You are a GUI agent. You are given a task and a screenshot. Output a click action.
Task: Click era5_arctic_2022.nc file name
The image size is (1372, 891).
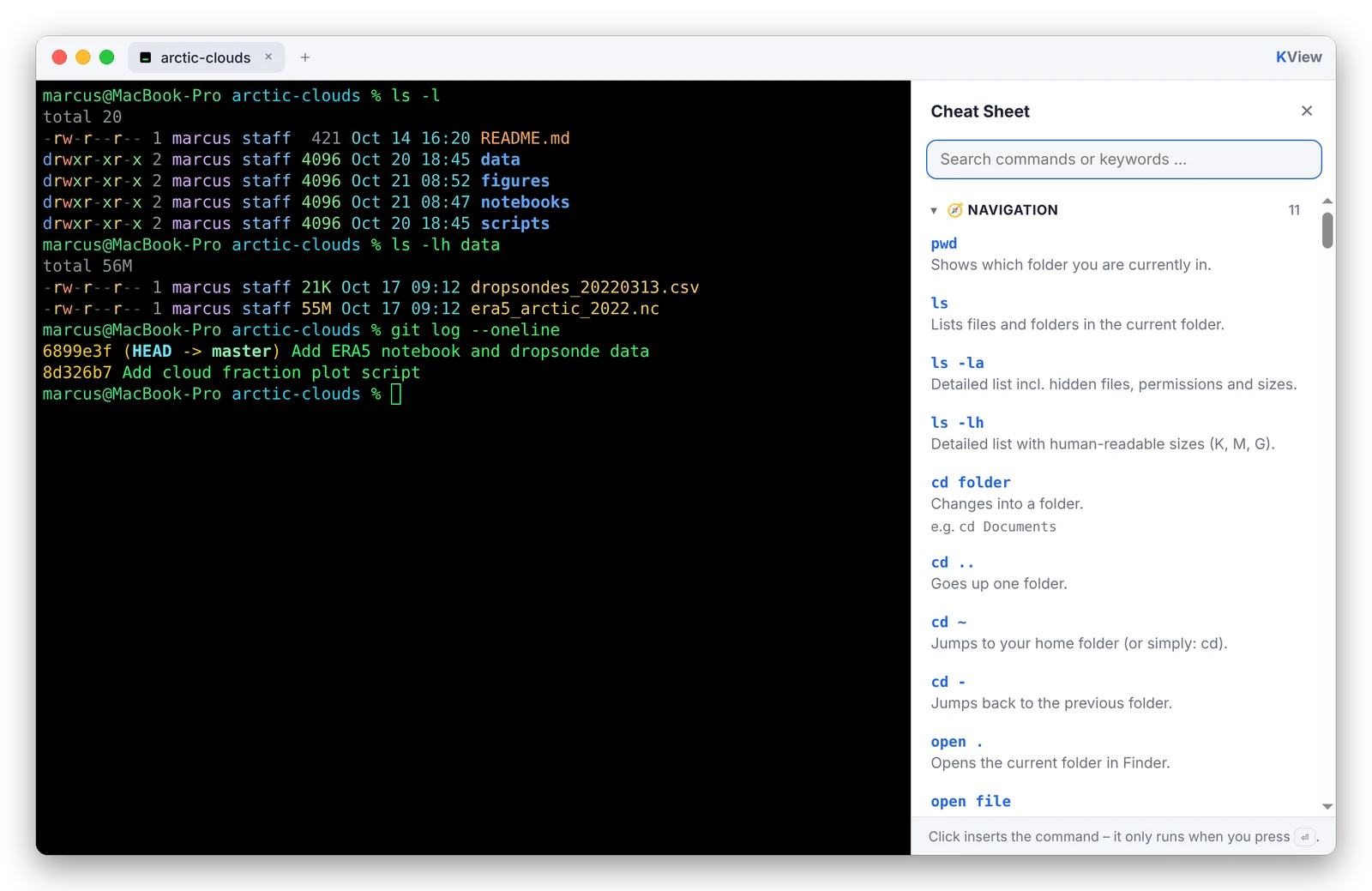(565, 309)
